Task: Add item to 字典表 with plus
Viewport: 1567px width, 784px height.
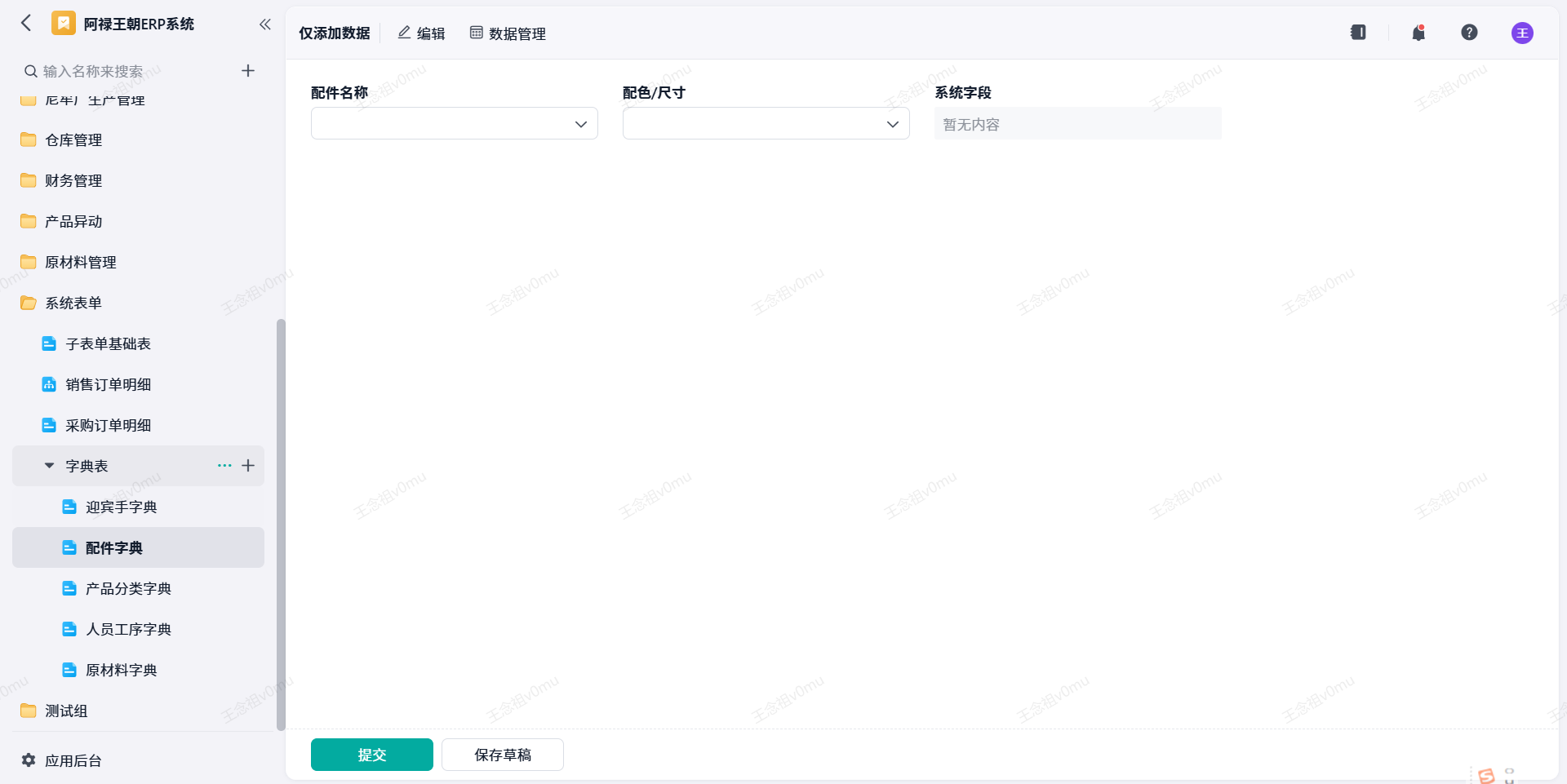Action: click(248, 466)
